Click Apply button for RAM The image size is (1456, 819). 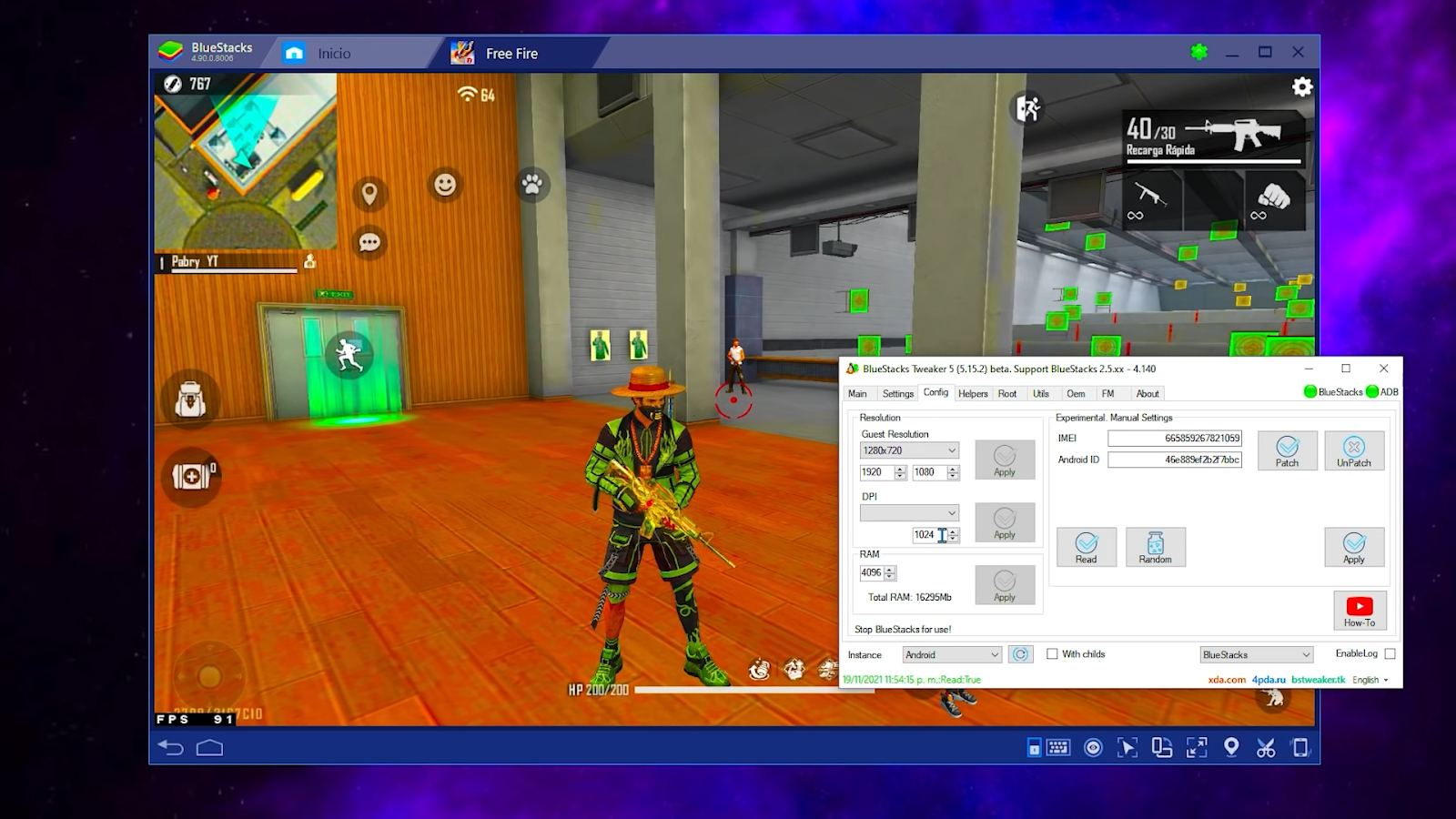(x=1005, y=585)
